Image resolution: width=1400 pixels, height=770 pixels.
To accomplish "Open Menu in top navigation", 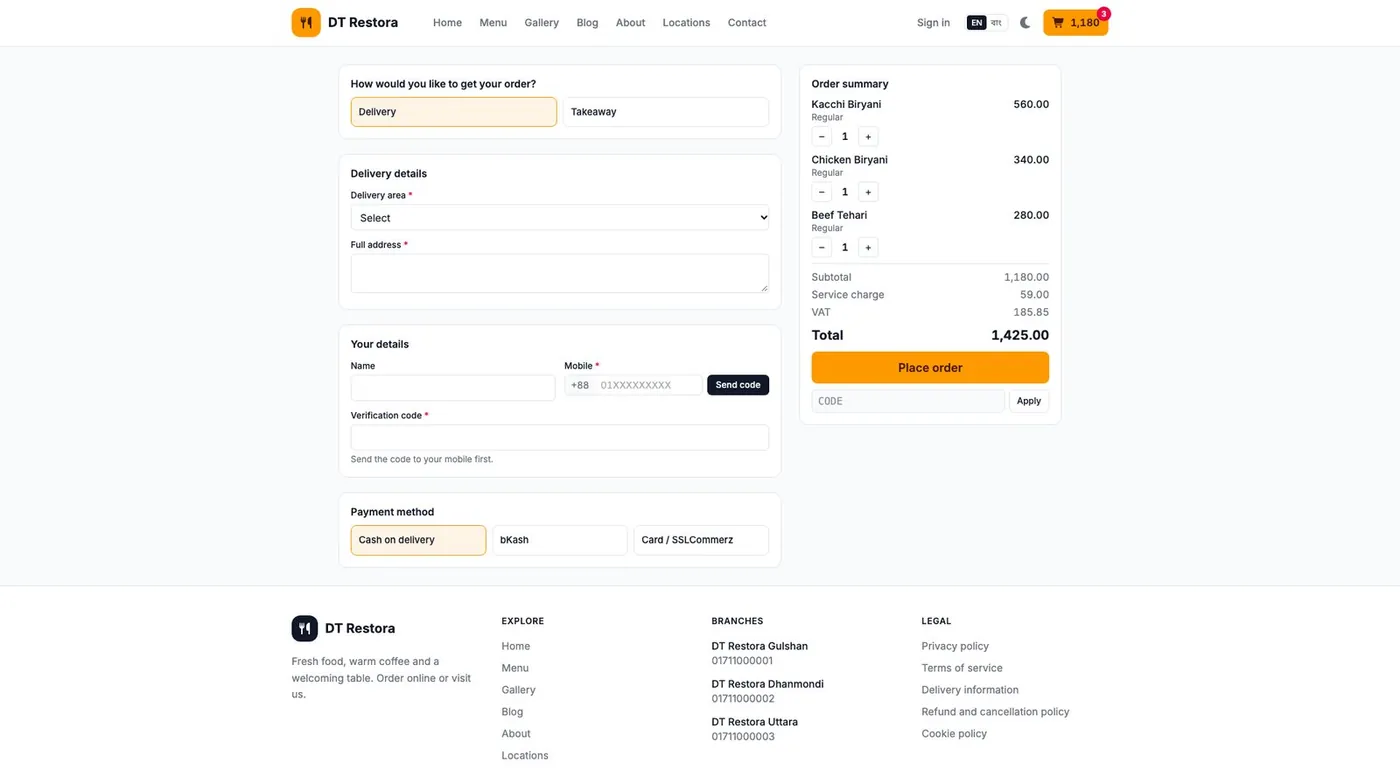I will 493,23.
